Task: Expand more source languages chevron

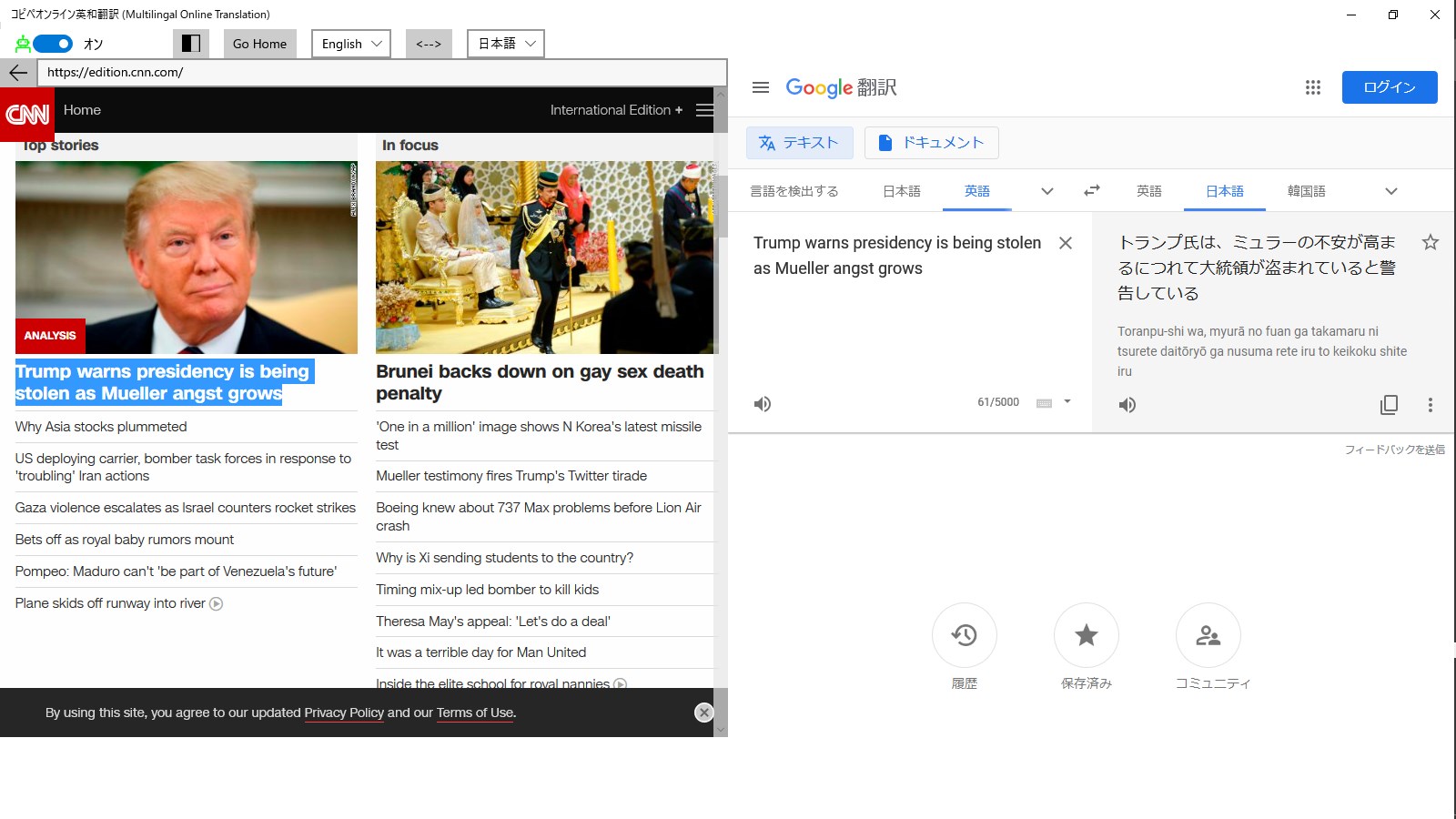Action: pyautogui.click(x=1047, y=191)
